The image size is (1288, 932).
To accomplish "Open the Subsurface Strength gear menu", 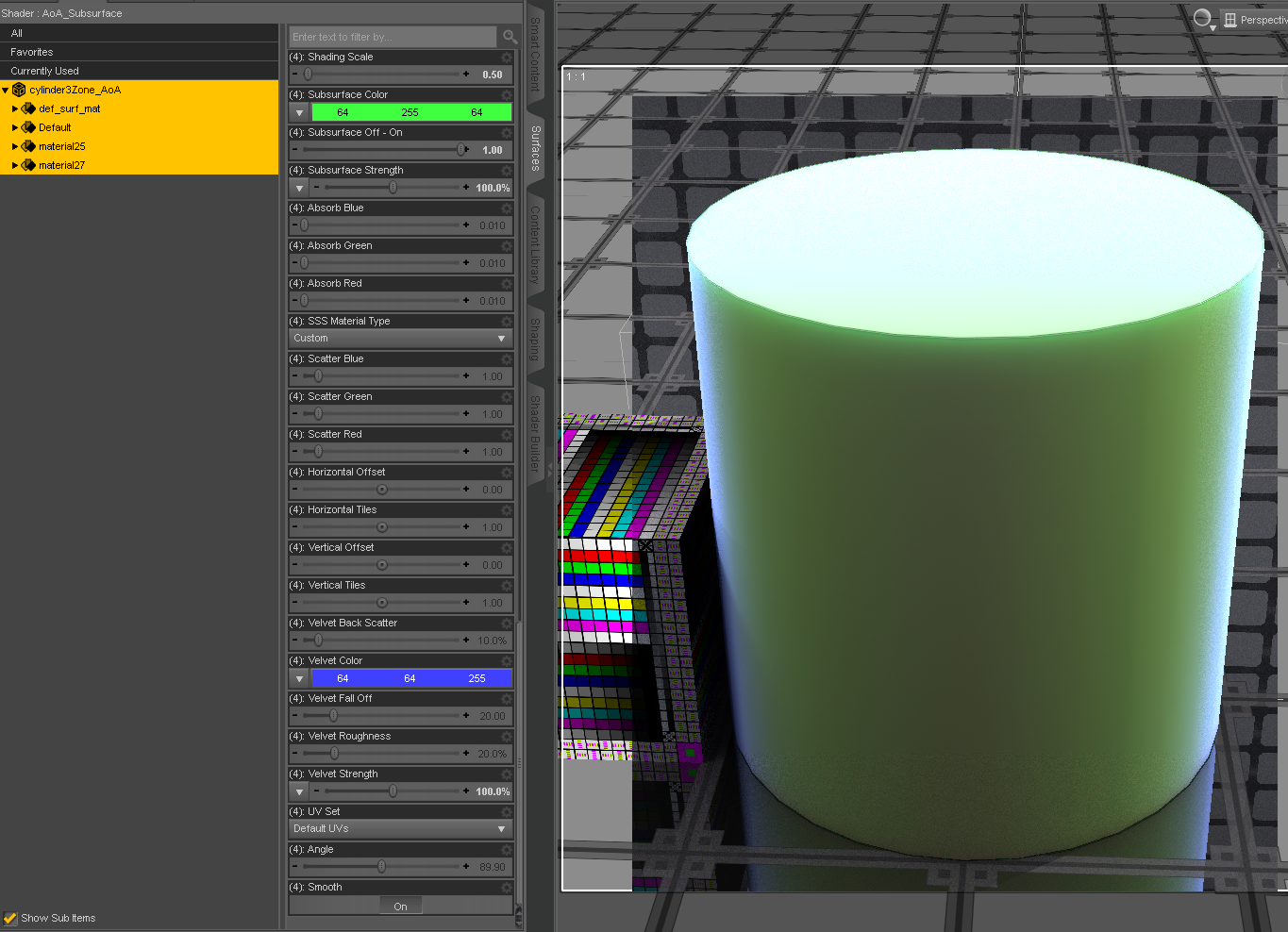I will 507,171.
